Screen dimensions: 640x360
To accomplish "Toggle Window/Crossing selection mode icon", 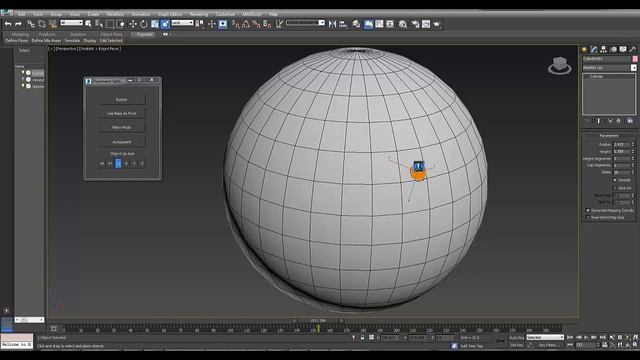I will [x=120, y=24].
